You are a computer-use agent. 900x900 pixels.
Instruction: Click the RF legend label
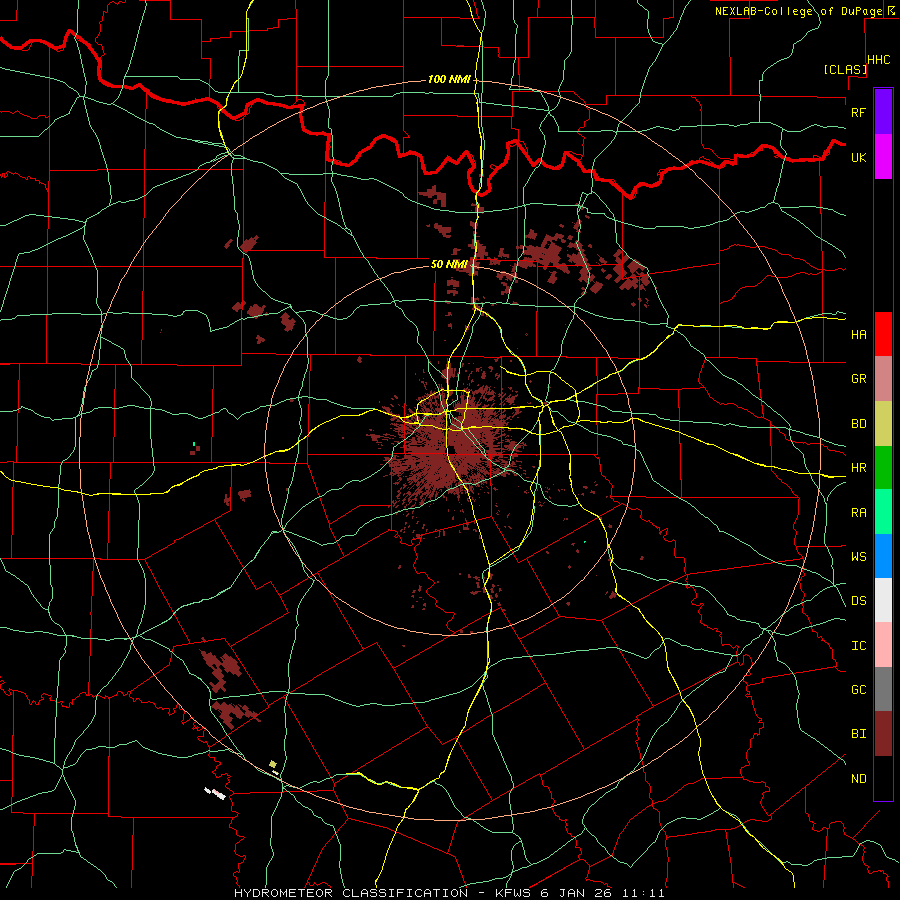(858, 112)
